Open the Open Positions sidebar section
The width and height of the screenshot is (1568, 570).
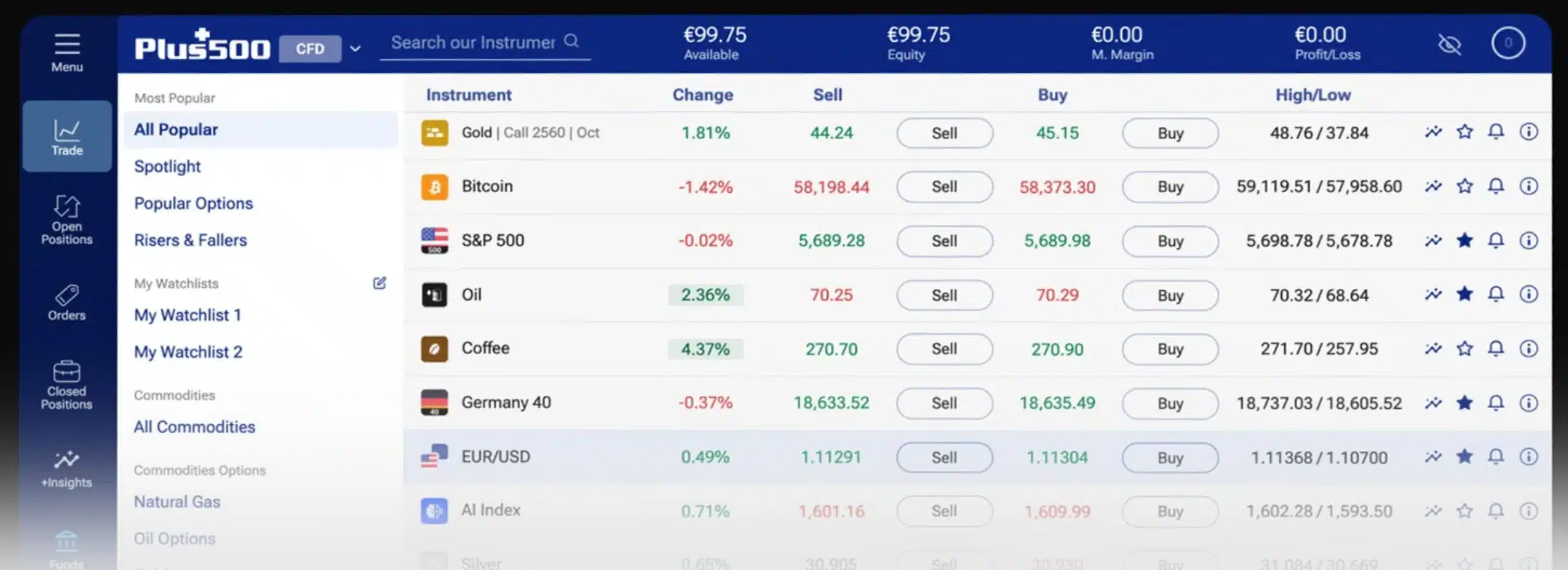(67, 219)
